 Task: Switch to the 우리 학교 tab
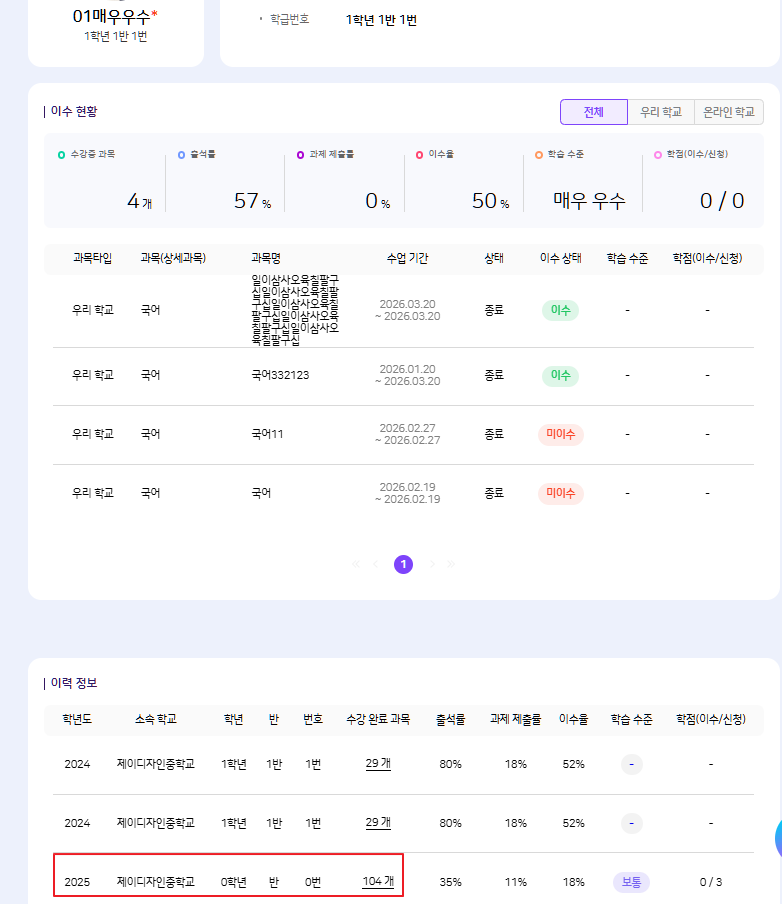coord(661,112)
